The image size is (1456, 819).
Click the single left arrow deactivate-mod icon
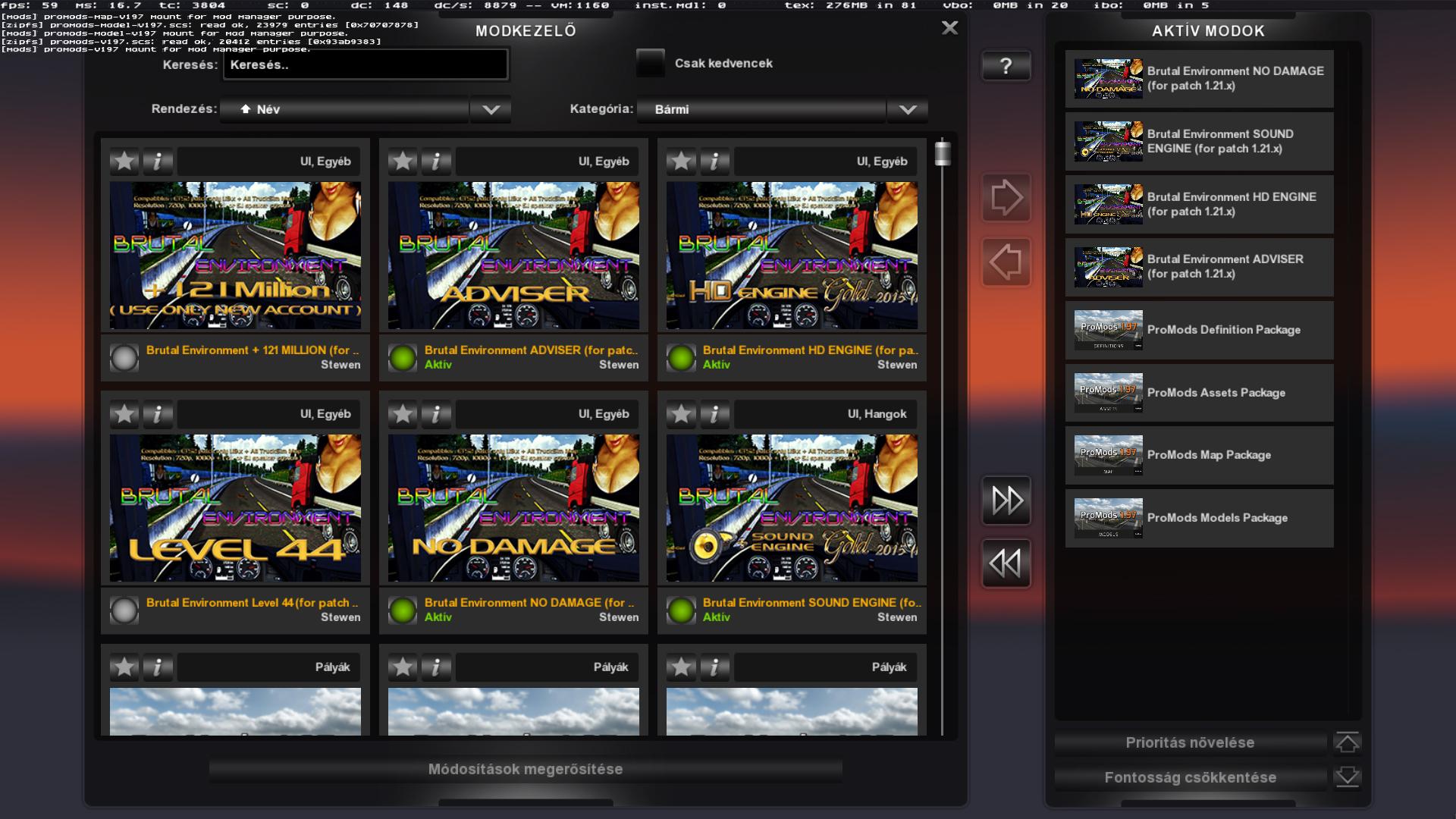point(1006,262)
